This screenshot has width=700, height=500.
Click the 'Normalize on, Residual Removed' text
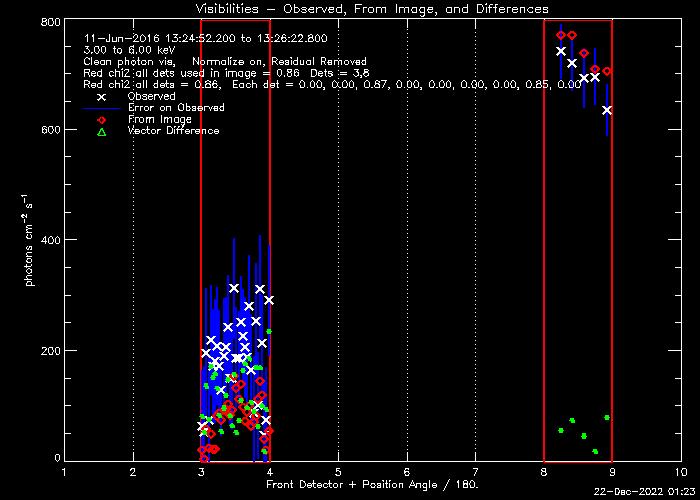(279, 62)
